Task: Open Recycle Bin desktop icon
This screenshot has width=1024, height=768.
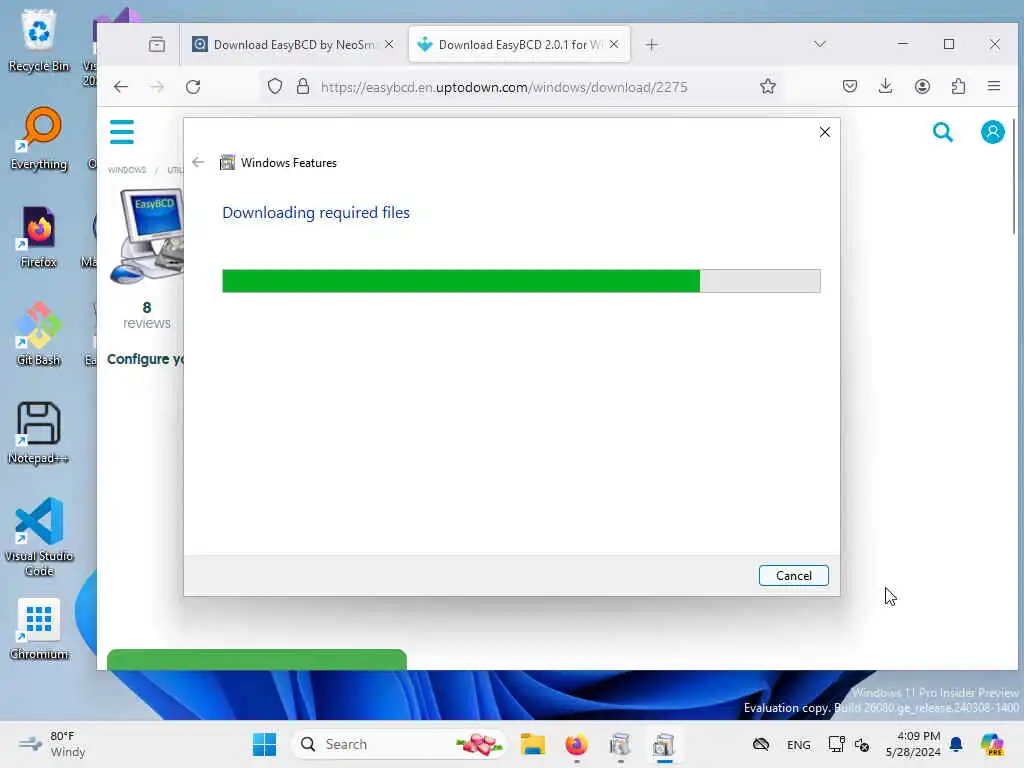Action: [39, 40]
